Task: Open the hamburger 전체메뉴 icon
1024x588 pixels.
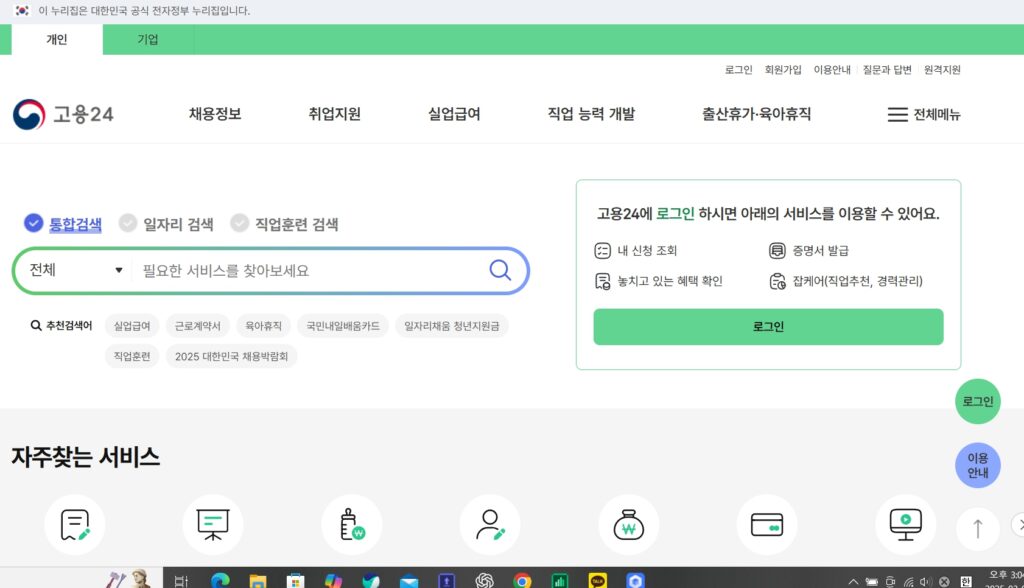Action: coord(897,114)
